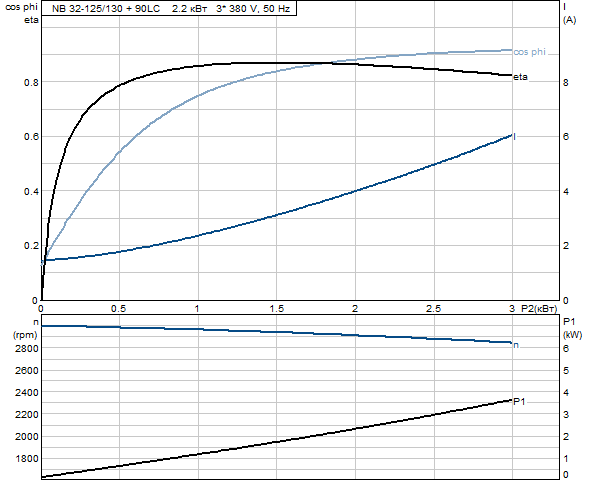Click the n speed curve label
Image resolution: width=592 pixels, height=480 pixels.
(x=516, y=345)
